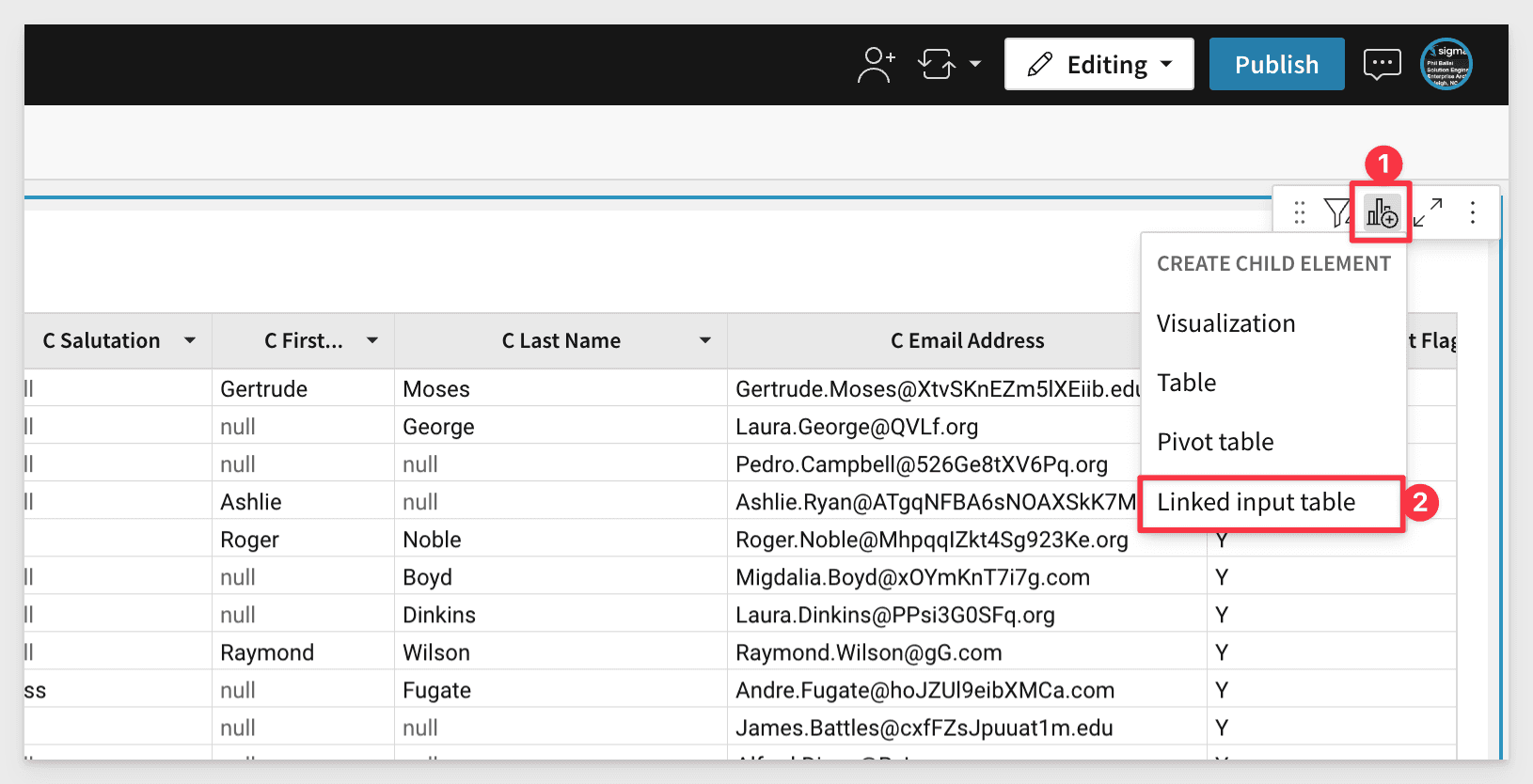
Task: Expand the table to fullscreen
Action: pos(1428,213)
